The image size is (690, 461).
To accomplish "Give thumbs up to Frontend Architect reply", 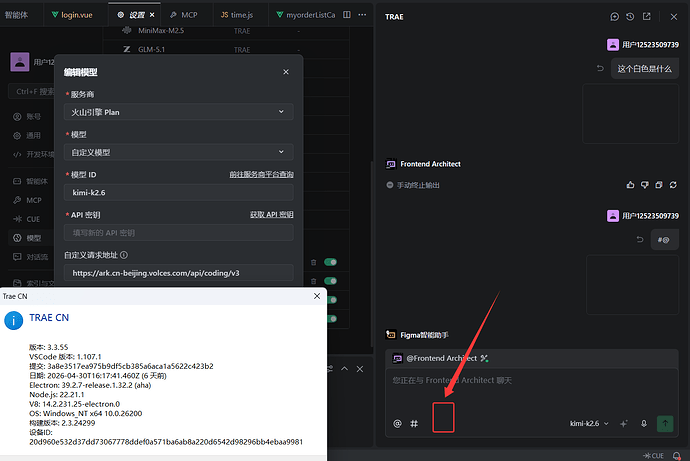I will [631, 185].
